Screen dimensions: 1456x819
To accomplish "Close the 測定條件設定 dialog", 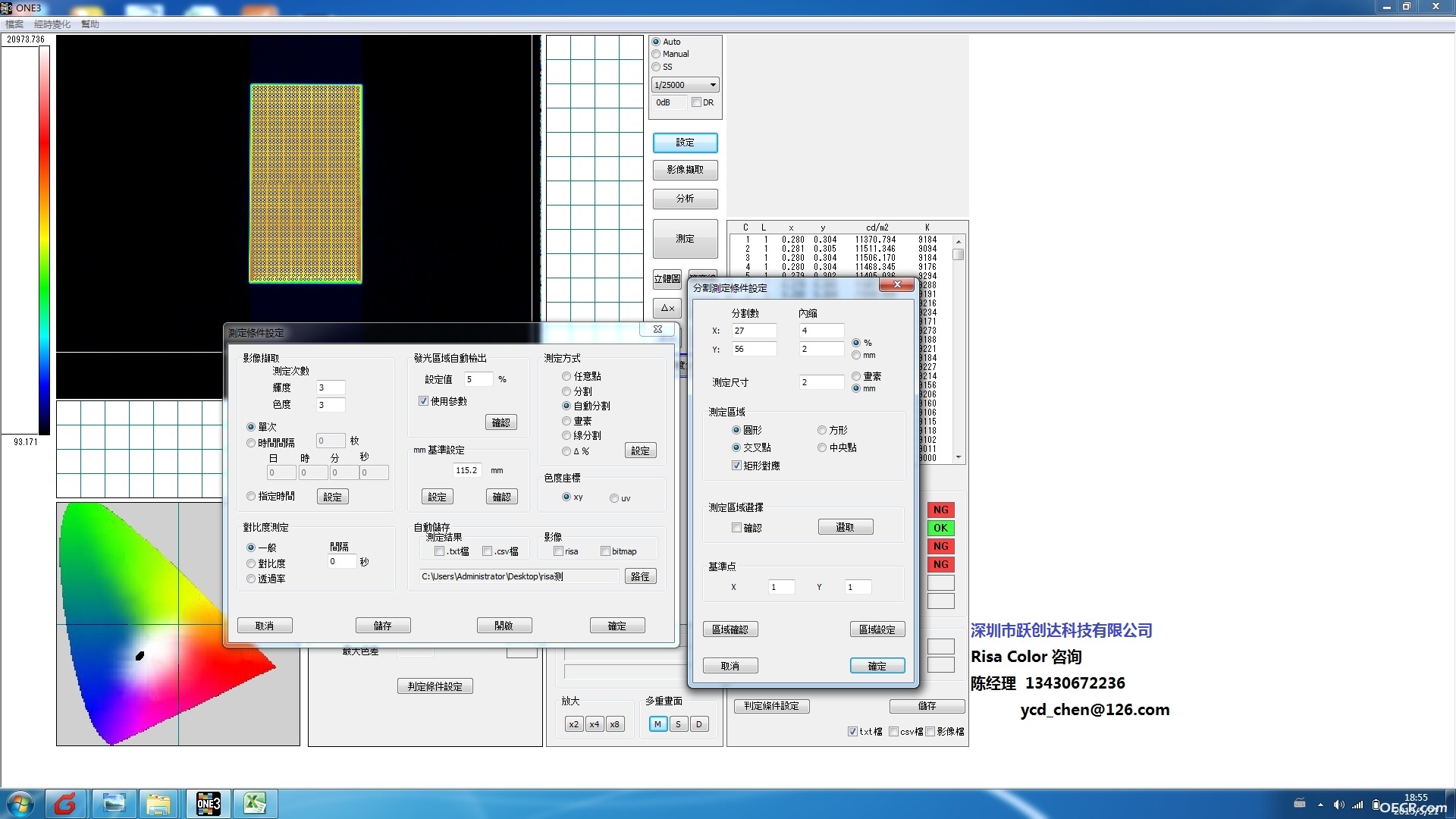I will (657, 329).
